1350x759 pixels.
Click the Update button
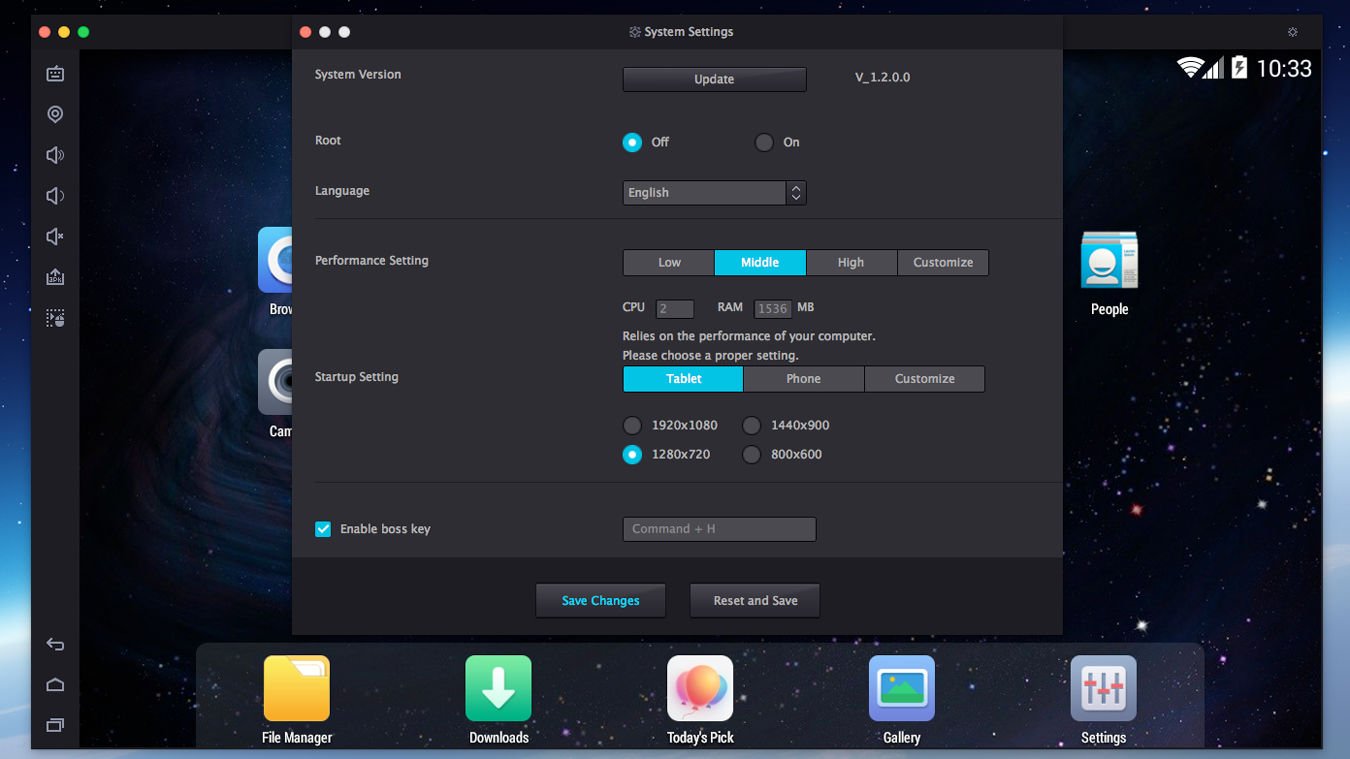714,79
